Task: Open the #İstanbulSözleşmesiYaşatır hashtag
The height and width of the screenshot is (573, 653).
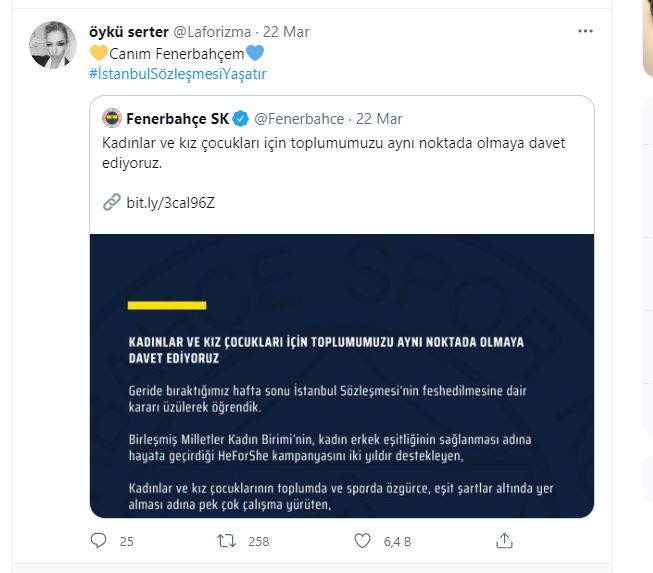Action: [x=177, y=74]
